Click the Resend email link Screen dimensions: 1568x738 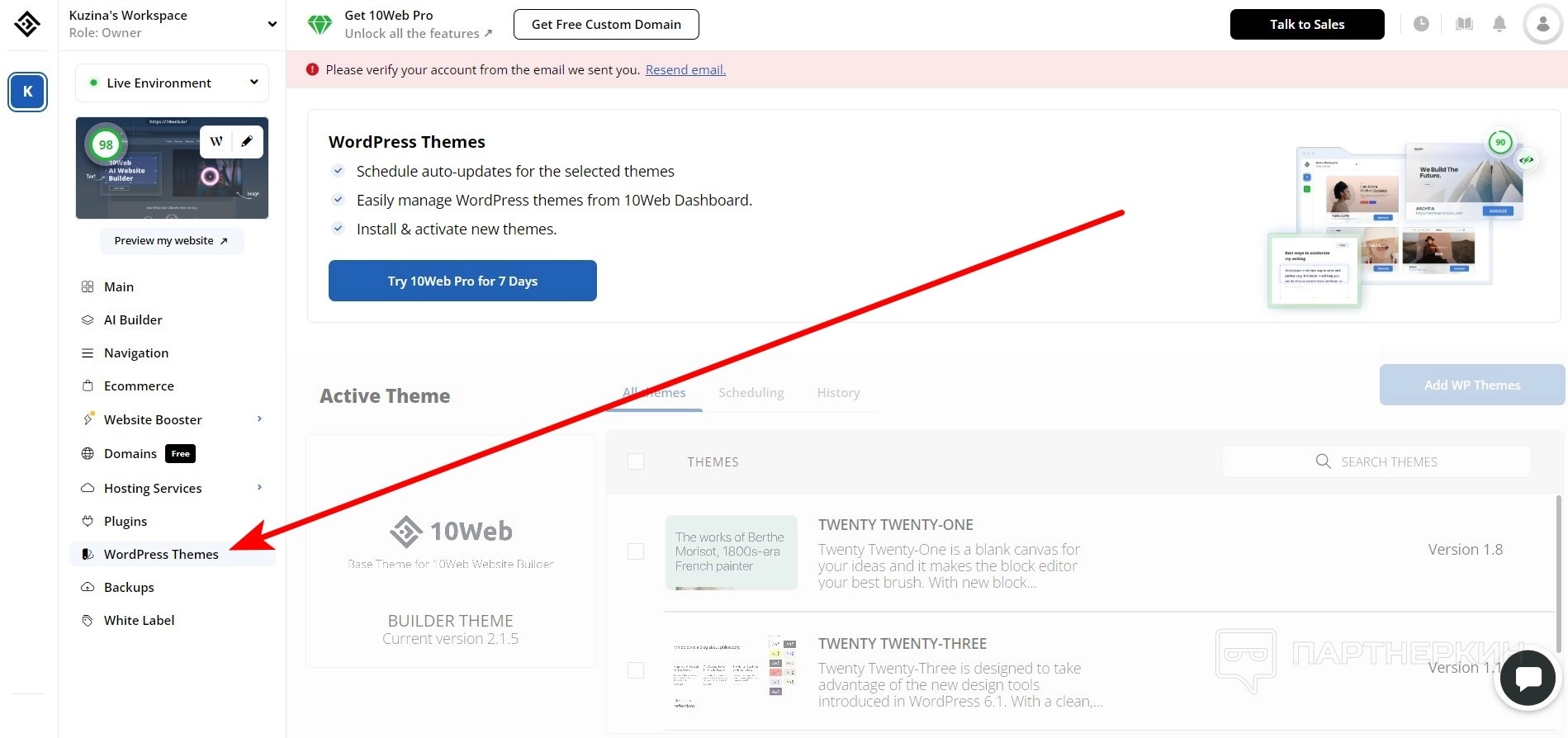coord(685,69)
